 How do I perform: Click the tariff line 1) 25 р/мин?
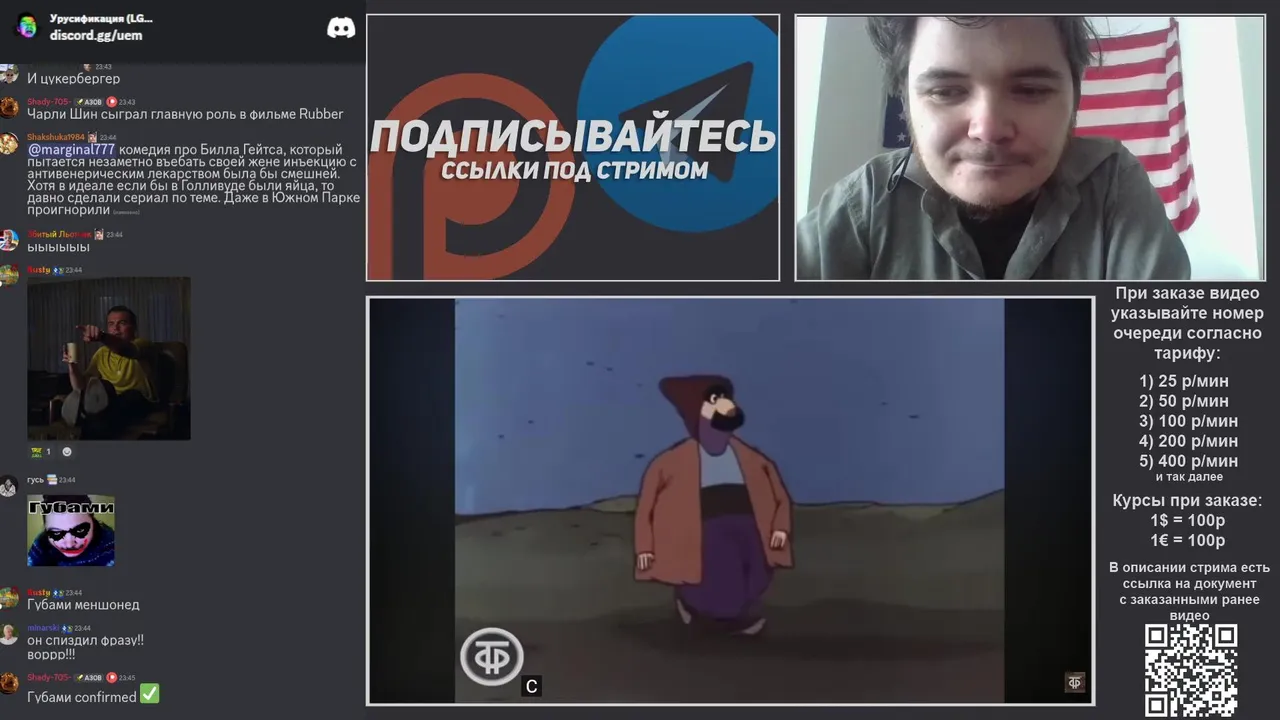(1184, 381)
